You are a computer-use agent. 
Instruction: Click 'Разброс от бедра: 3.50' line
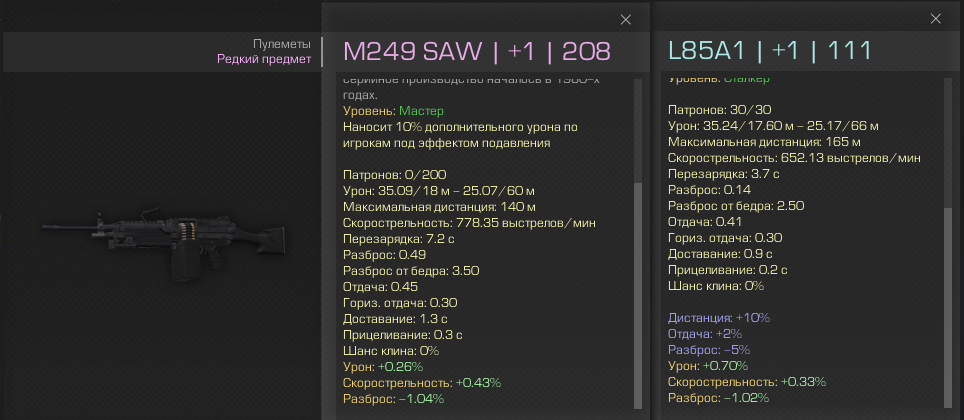click(x=411, y=271)
